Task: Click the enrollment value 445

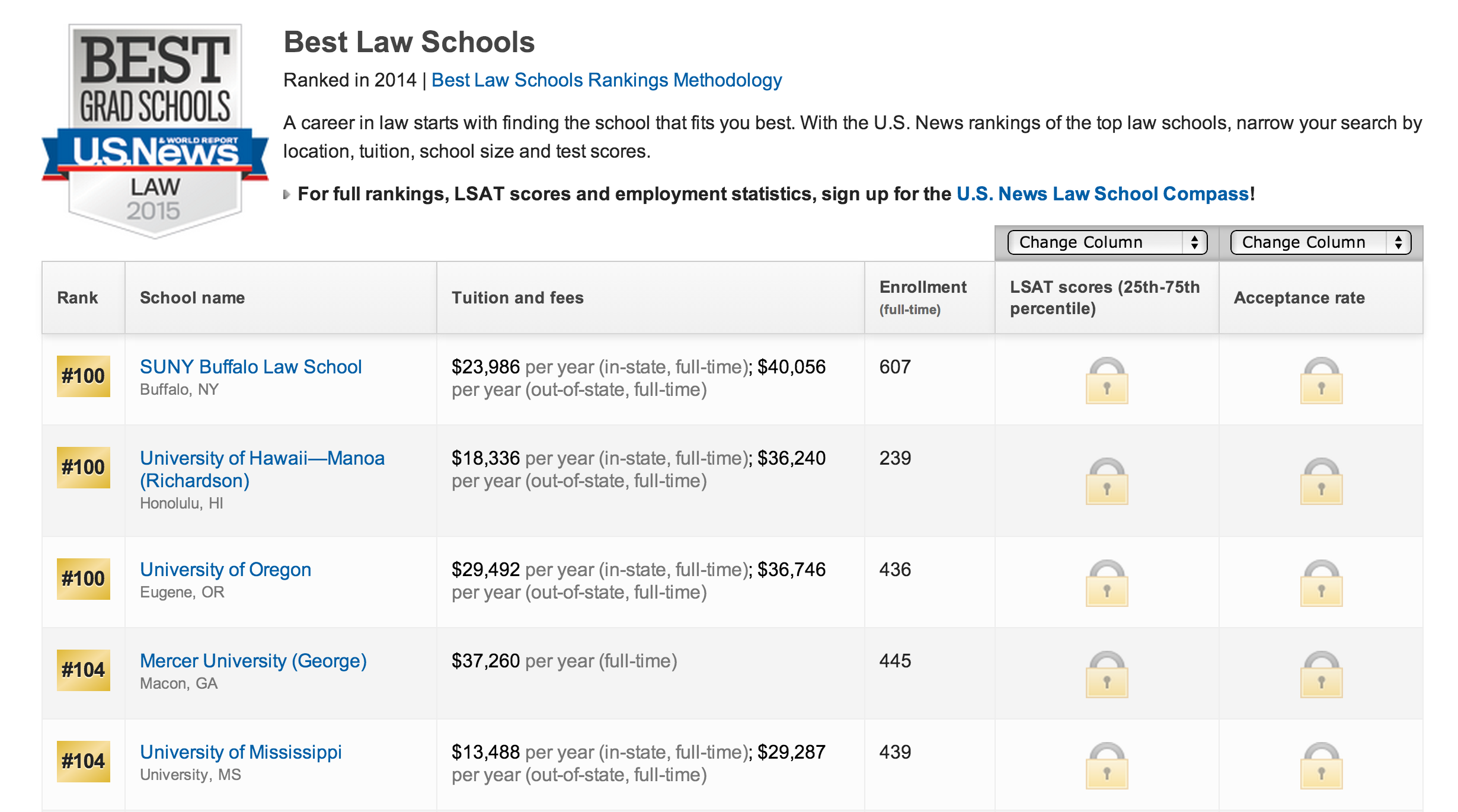Action: tap(895, 661)
